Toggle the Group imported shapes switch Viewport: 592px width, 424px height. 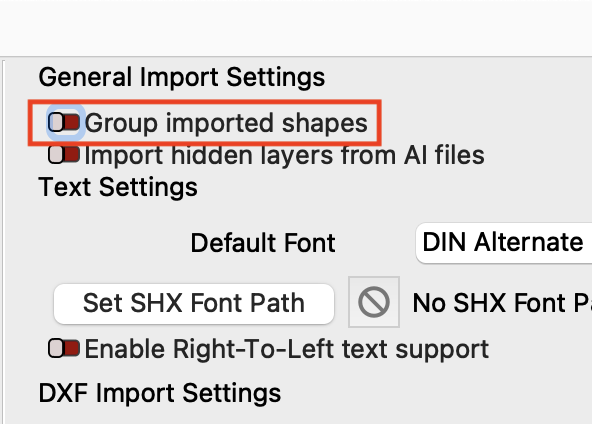pos(64,122)
